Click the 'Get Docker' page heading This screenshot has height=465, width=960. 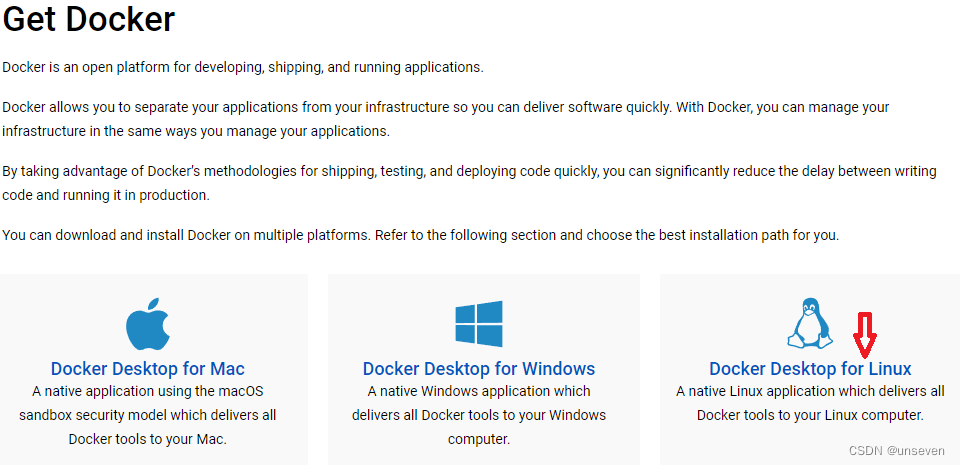click(x=89, y=19)
